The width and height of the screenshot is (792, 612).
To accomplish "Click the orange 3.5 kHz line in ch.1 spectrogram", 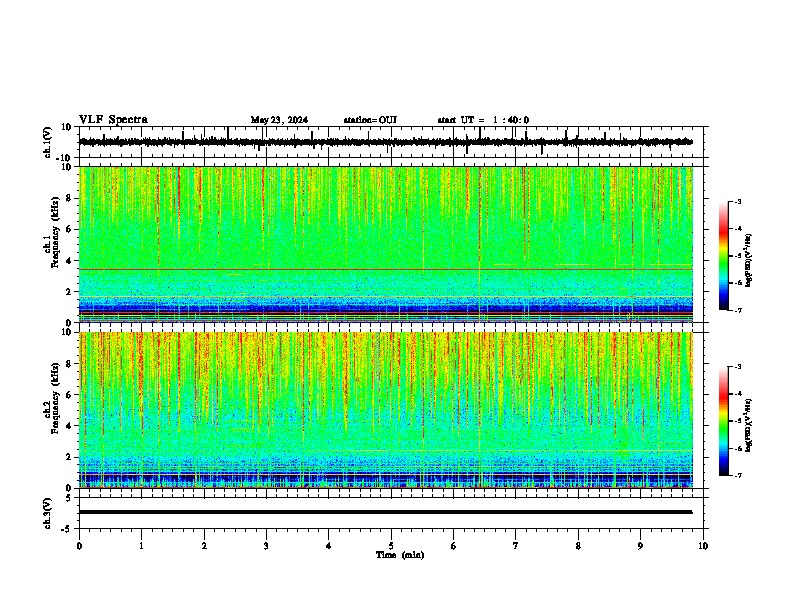I will coord(386,269).
